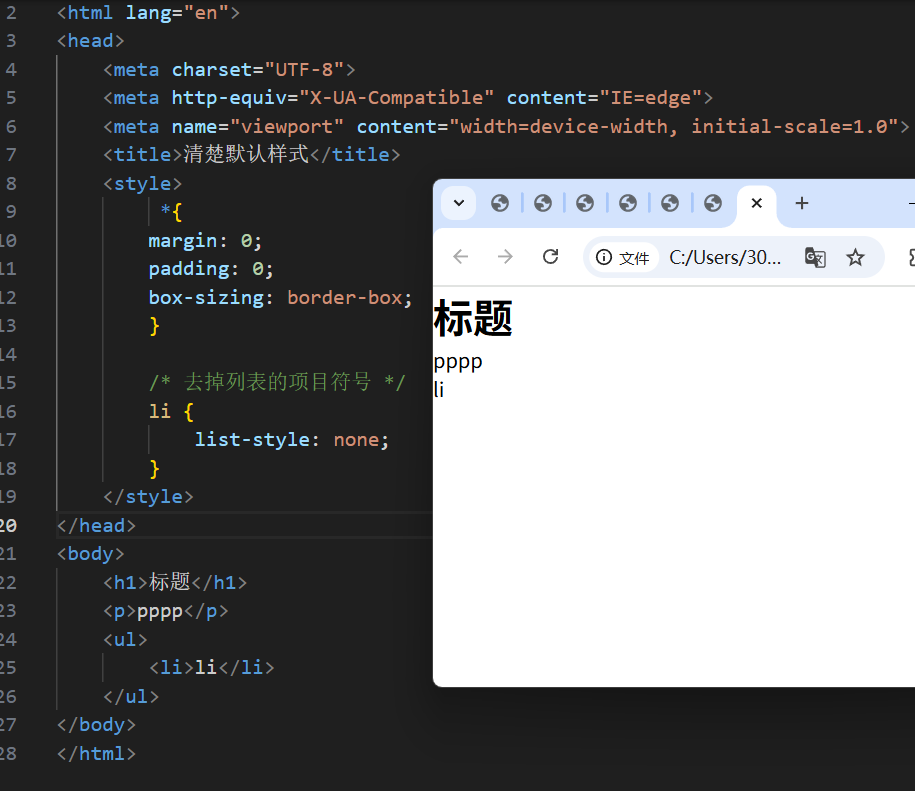Place cursor on the *{ selector line

coord(172,211)
